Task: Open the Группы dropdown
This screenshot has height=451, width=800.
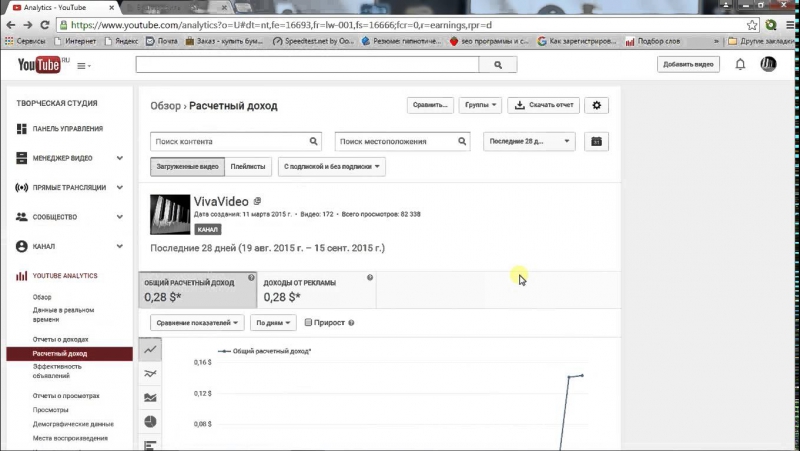Action: point(480,105)
